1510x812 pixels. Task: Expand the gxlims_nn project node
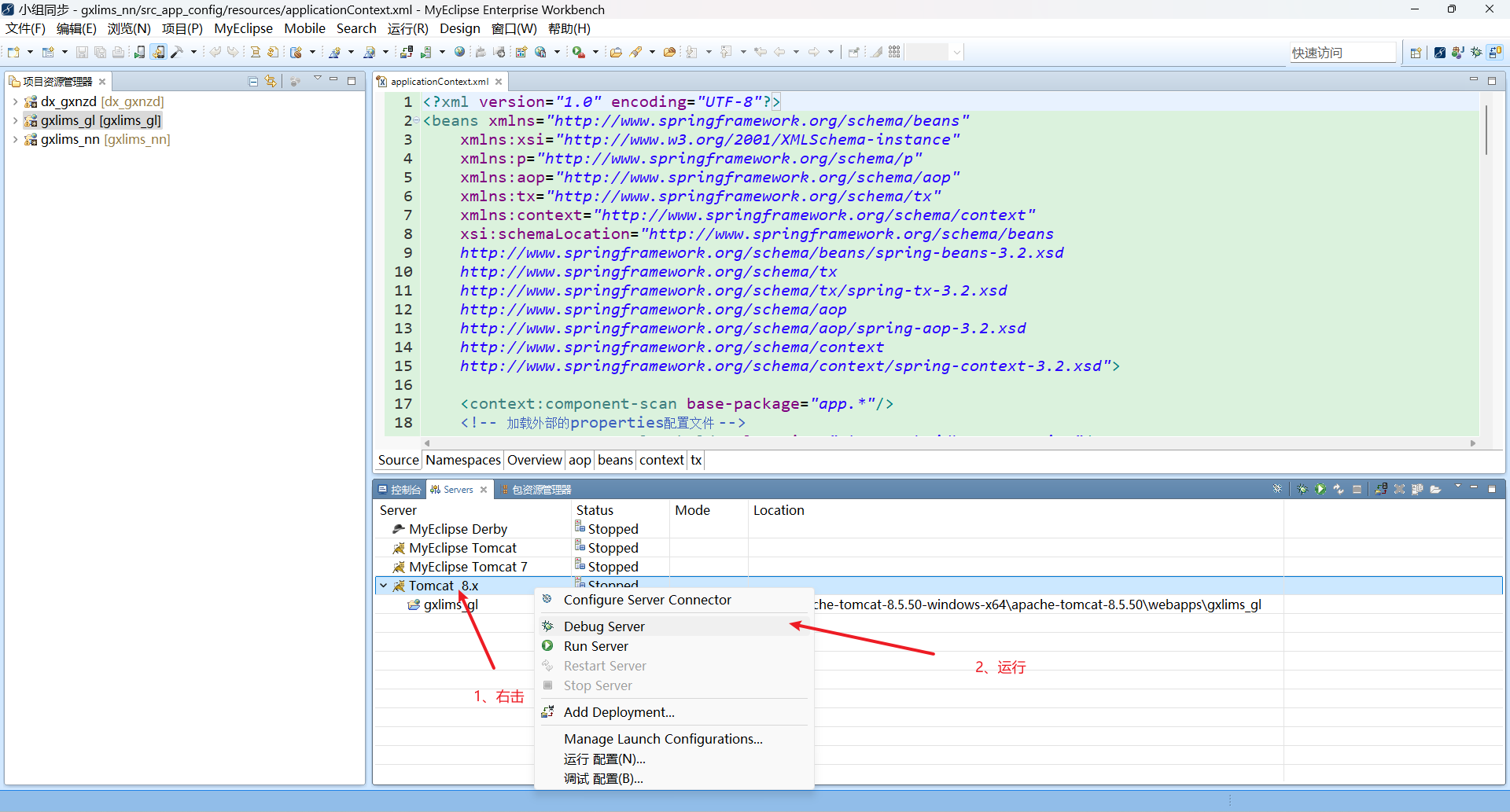coord(15,139)
